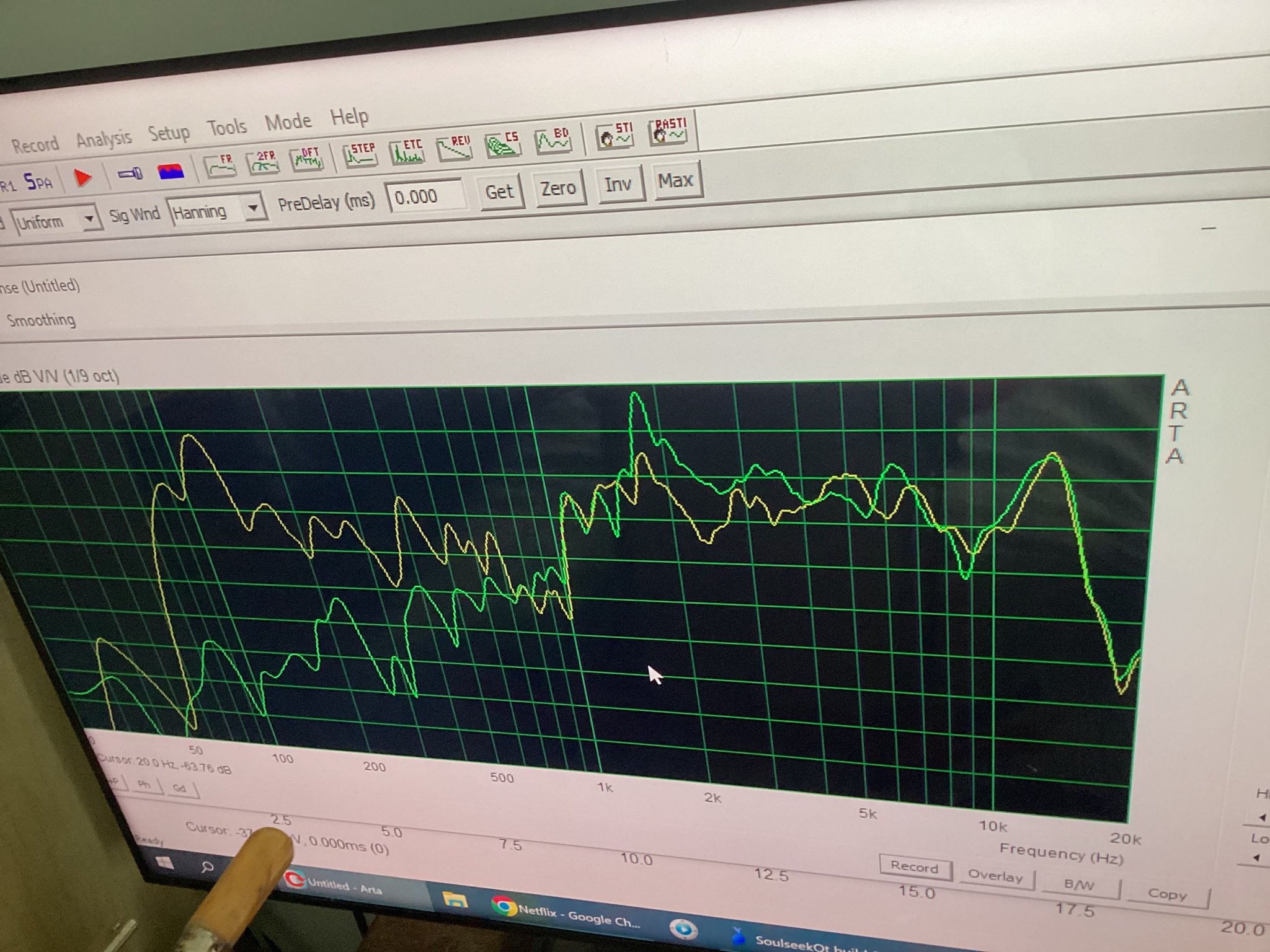
Task: Open the Setup menu
Action: pos(169,133)
